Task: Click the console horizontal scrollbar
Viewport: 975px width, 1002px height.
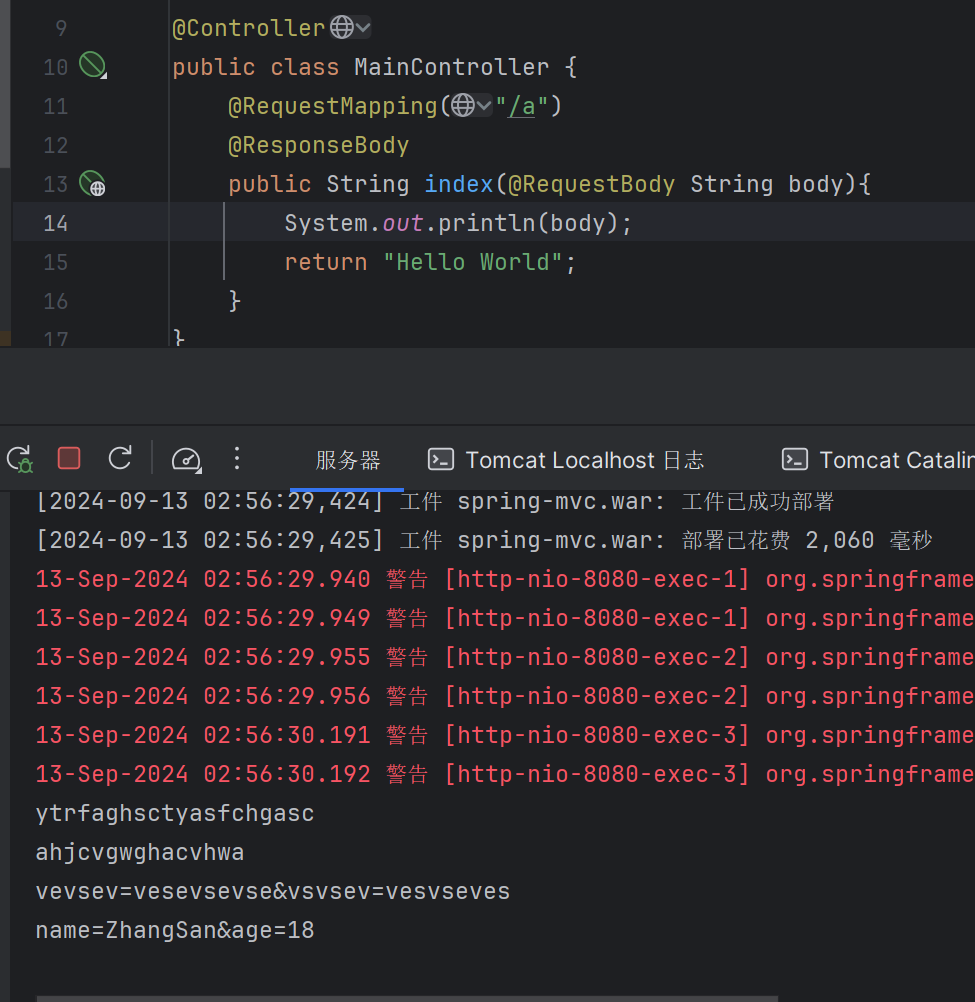Action: (x=407, y=998)
